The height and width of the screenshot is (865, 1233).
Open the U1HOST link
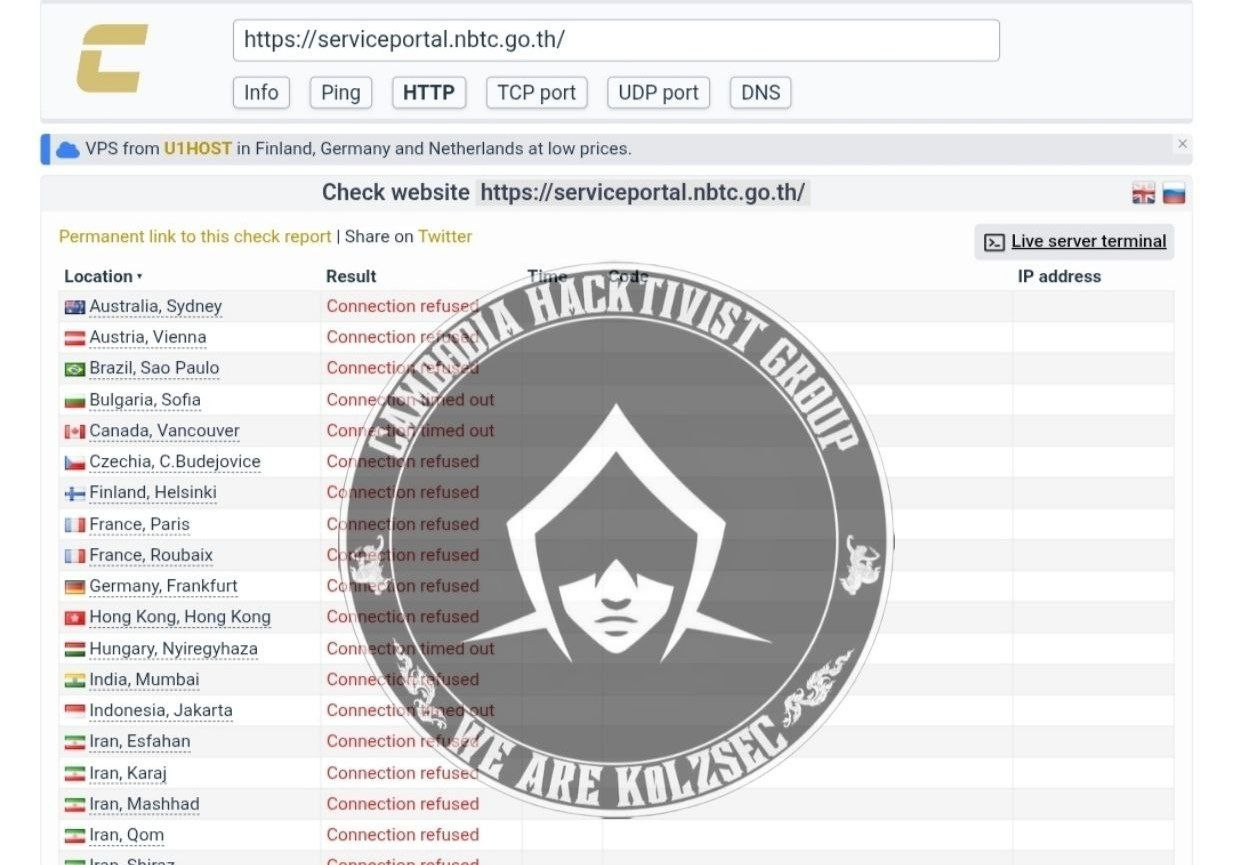click(198, 149)
